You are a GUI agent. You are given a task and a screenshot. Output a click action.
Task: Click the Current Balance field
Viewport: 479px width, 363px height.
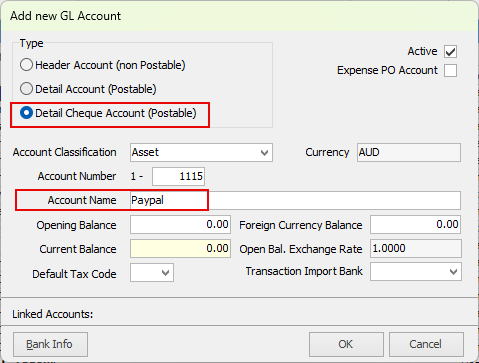180,248
